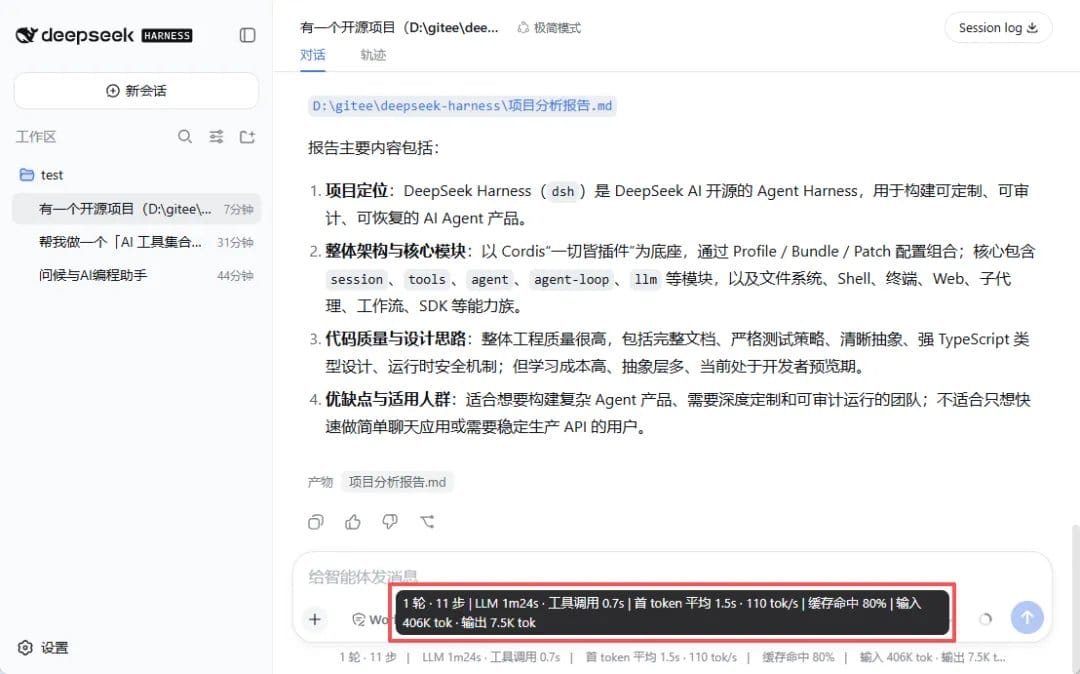
Task: Click the 项目定位 bold heading
Action: click(x=357, y=191)
